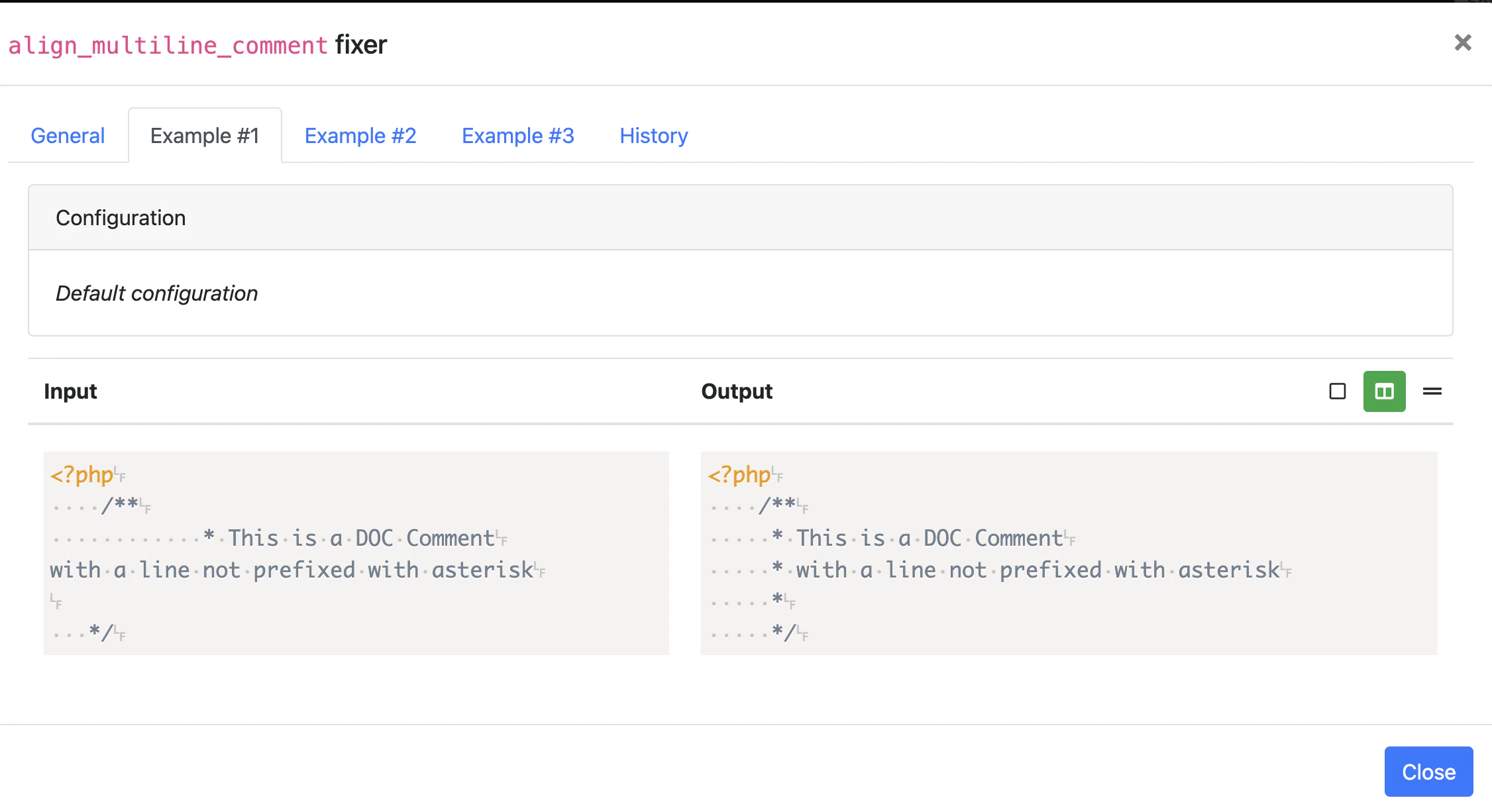Click the Configuration panel header
Image resolution: width=1492 pixels, height=812 pixels.
tap(741, 218)
